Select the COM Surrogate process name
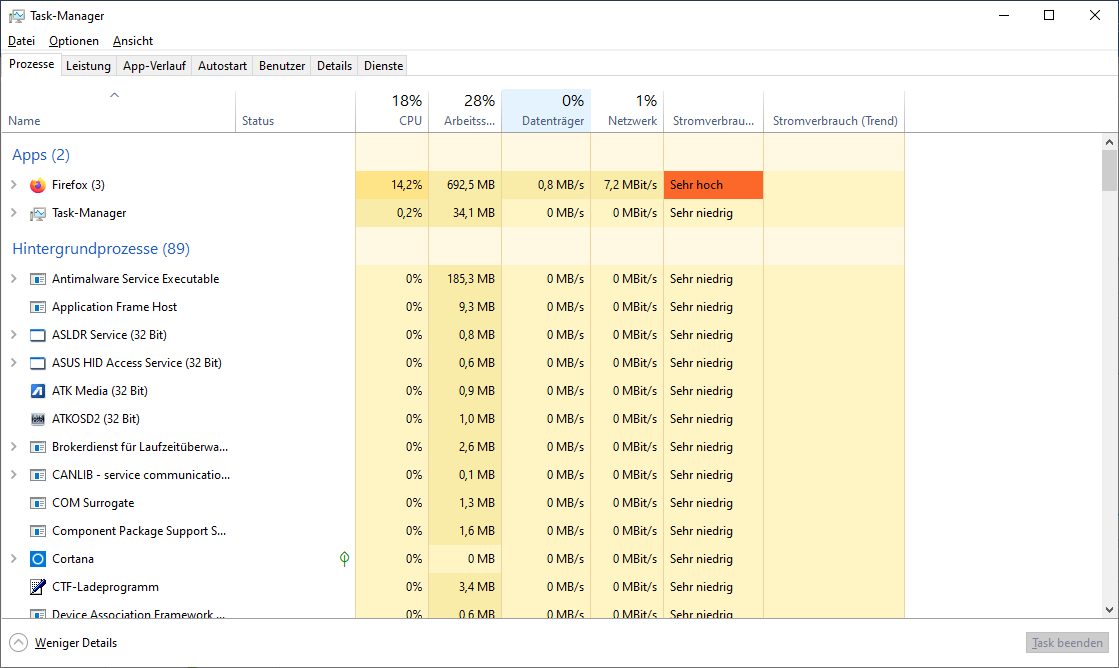The width and height of the screenshot is (1119, 668). pos(93,503)
